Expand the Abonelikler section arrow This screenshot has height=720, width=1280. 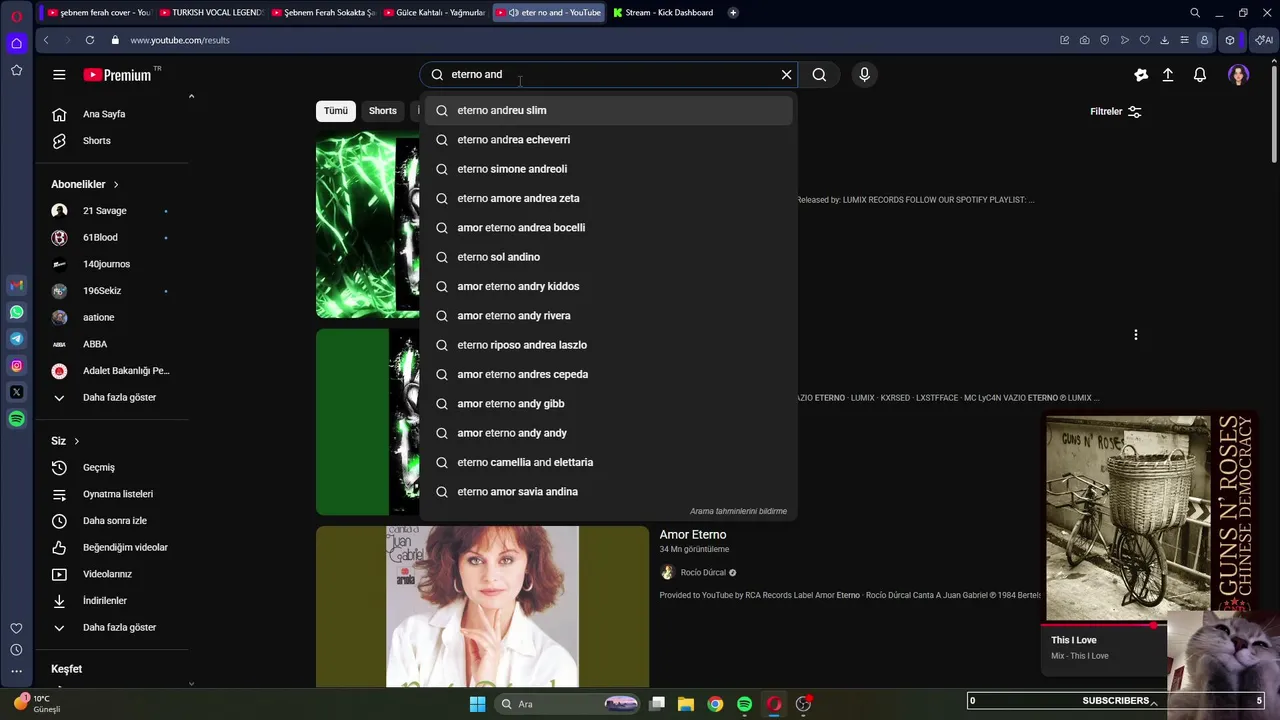[116, 184]
